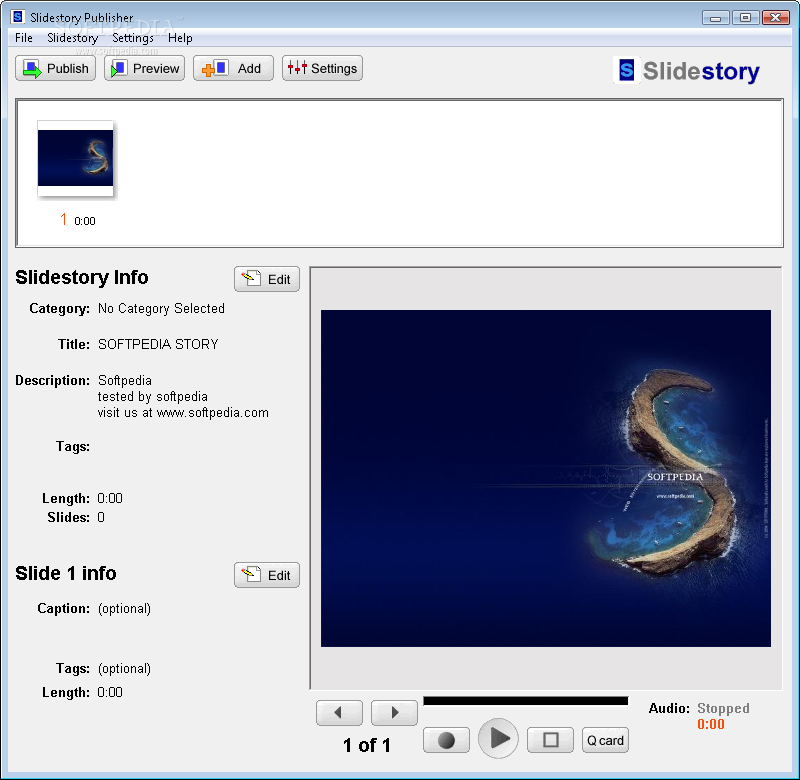The width and height of the screenshot is (800, 780).
Task: Open the File menu
Action: (x=23, y=38)
